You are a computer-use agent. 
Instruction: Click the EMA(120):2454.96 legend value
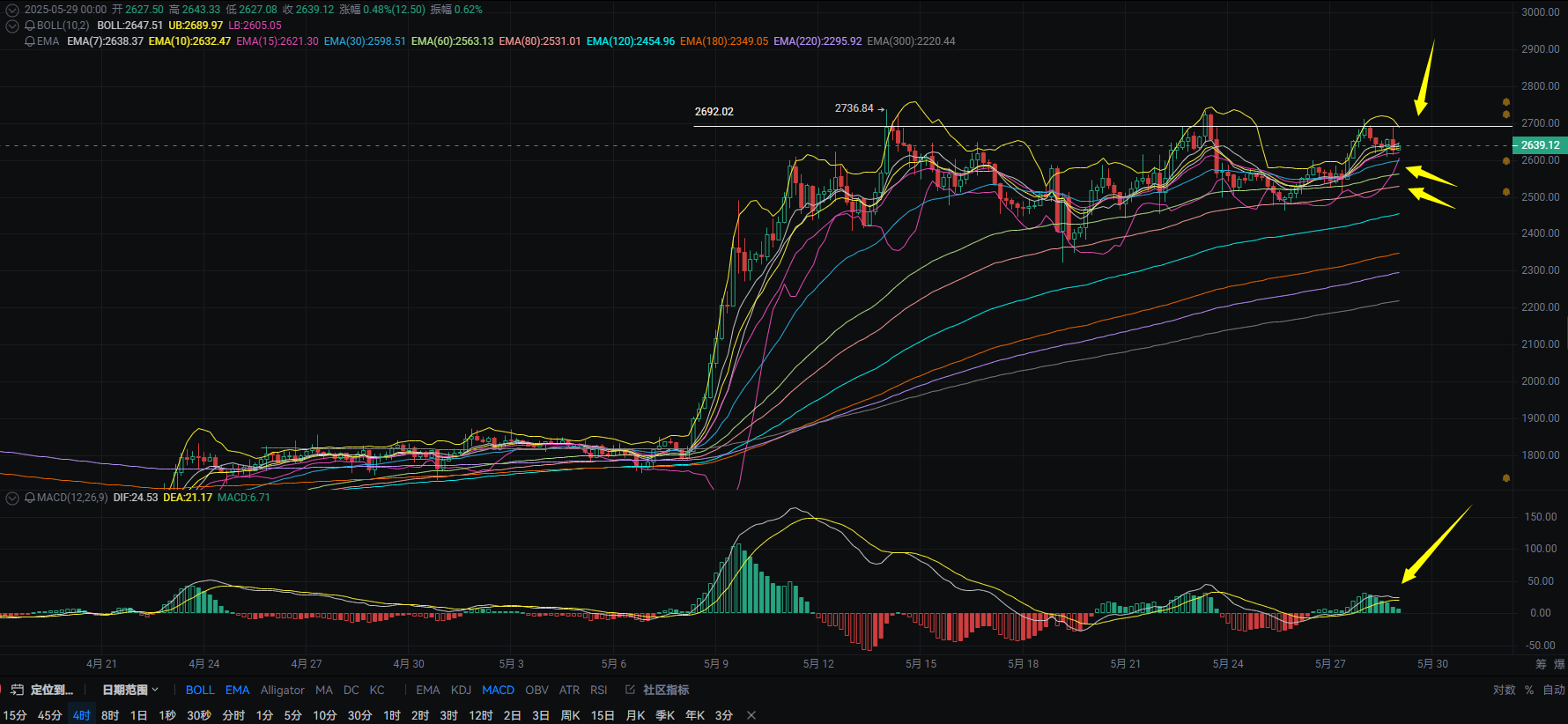pyautogui.click(x=631, y=41)
